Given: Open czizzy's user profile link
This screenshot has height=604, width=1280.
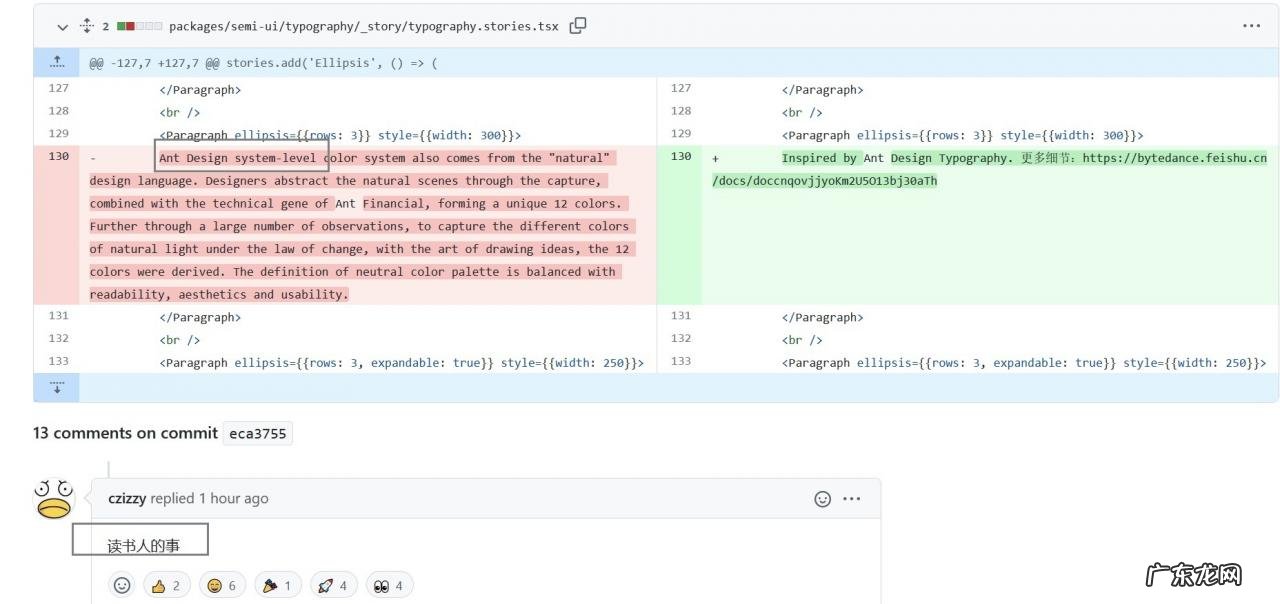Looking at the screenshot, I should click(x=127, y=498).
